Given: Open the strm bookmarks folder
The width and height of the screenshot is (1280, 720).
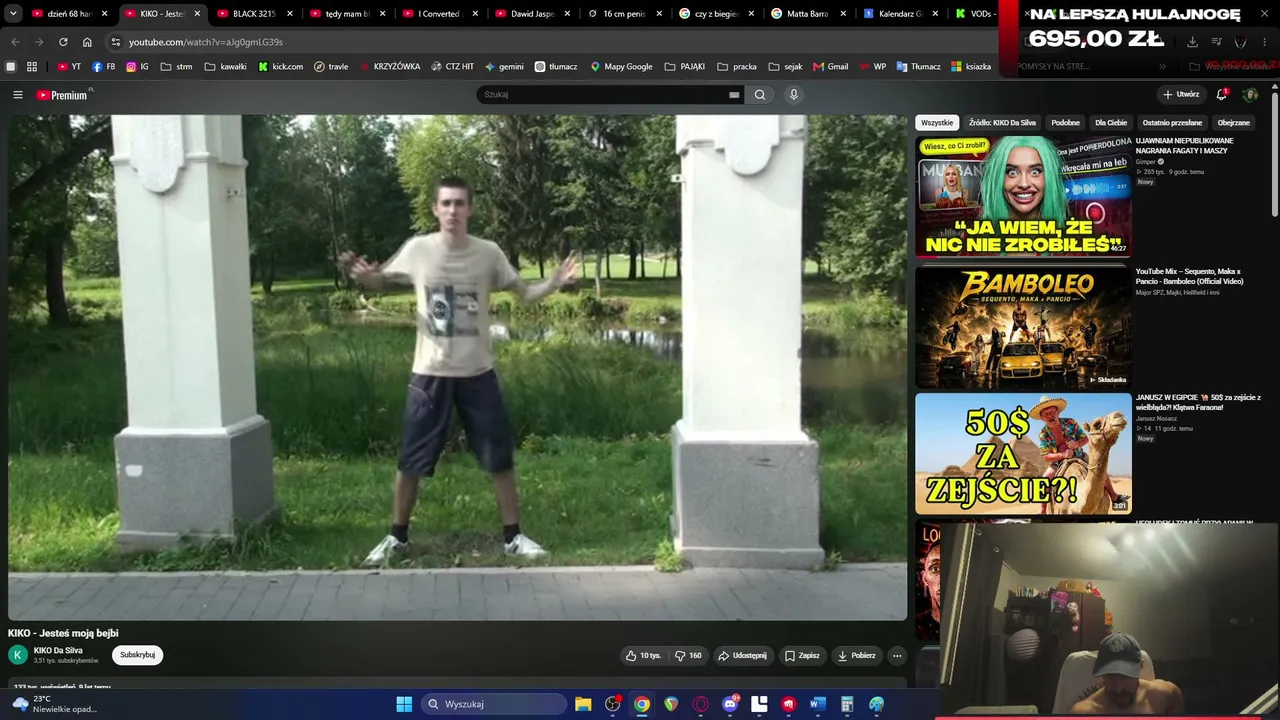Looking at the screenshot, I should pos(176,67).
